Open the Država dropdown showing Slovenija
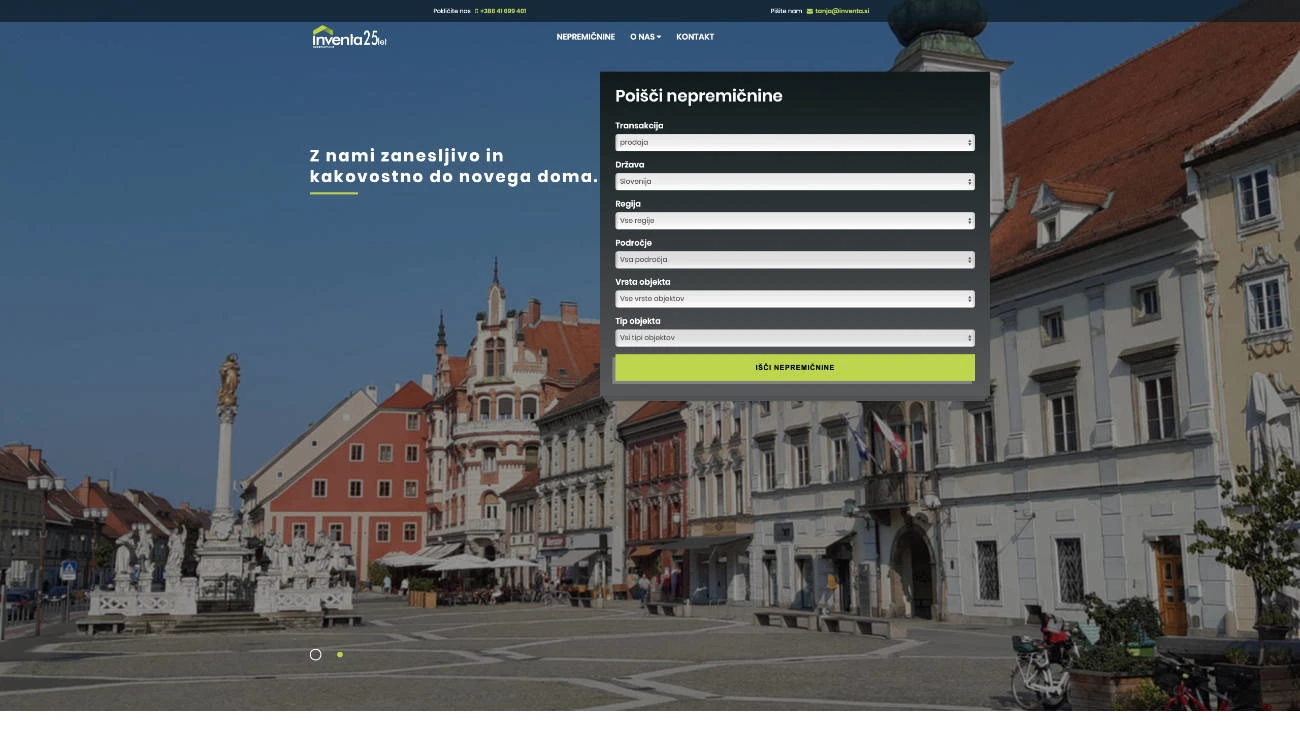Screen dimensions: 1300x731 tap(794, 181)
